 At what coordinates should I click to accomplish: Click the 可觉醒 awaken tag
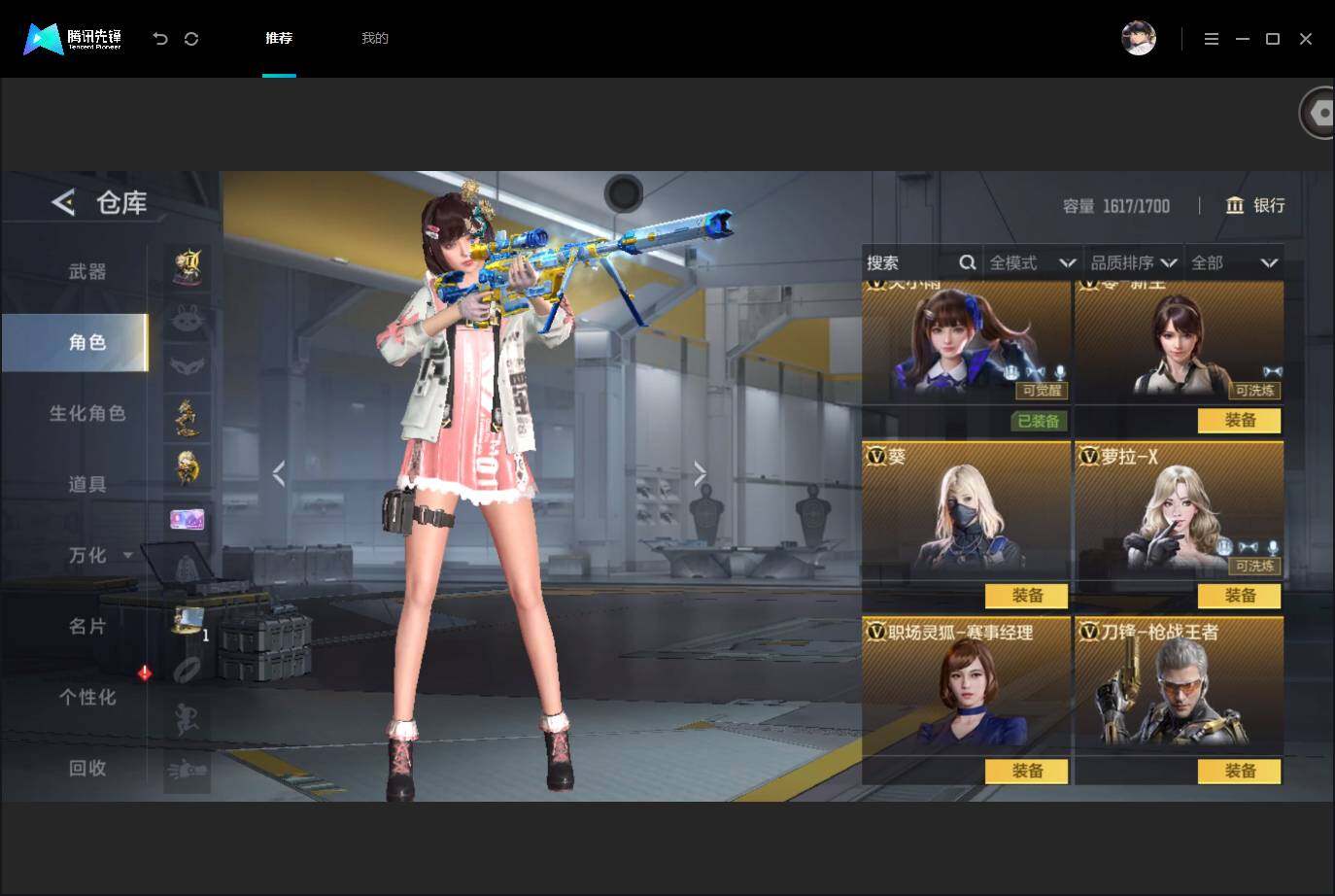1043,391
